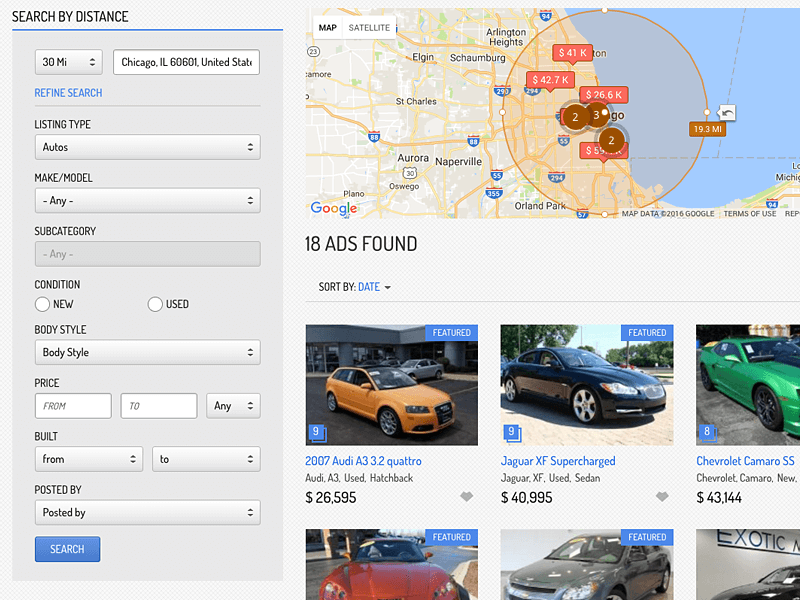The width and height of the screenshot is (800, 600).
Task: Select the NEW condition radio button
Action: [42, 305]
